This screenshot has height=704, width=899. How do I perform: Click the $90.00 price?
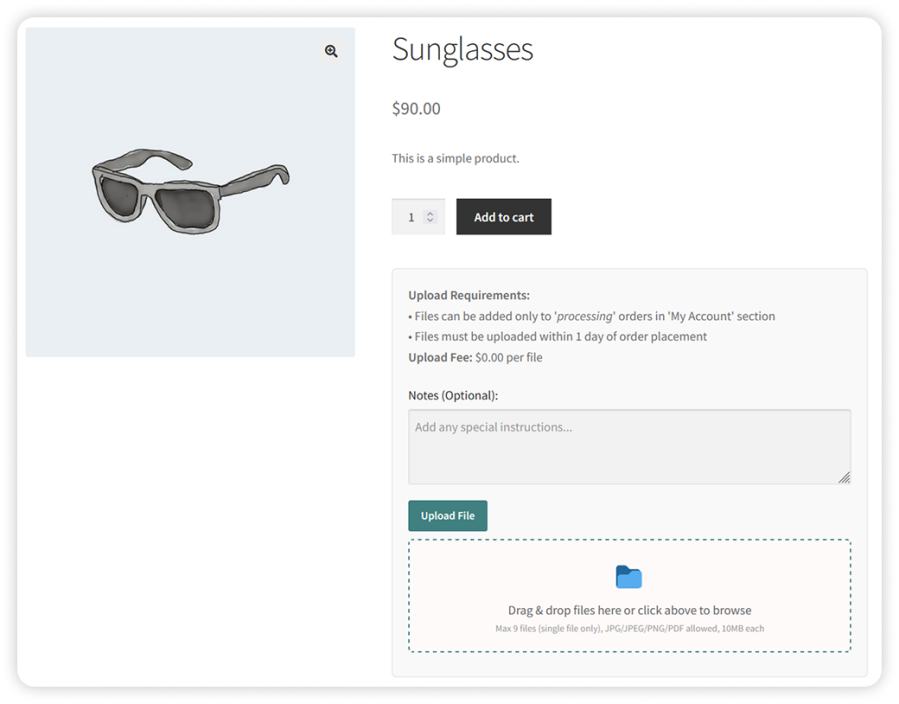pyautogui.click(x=416, y=108)
